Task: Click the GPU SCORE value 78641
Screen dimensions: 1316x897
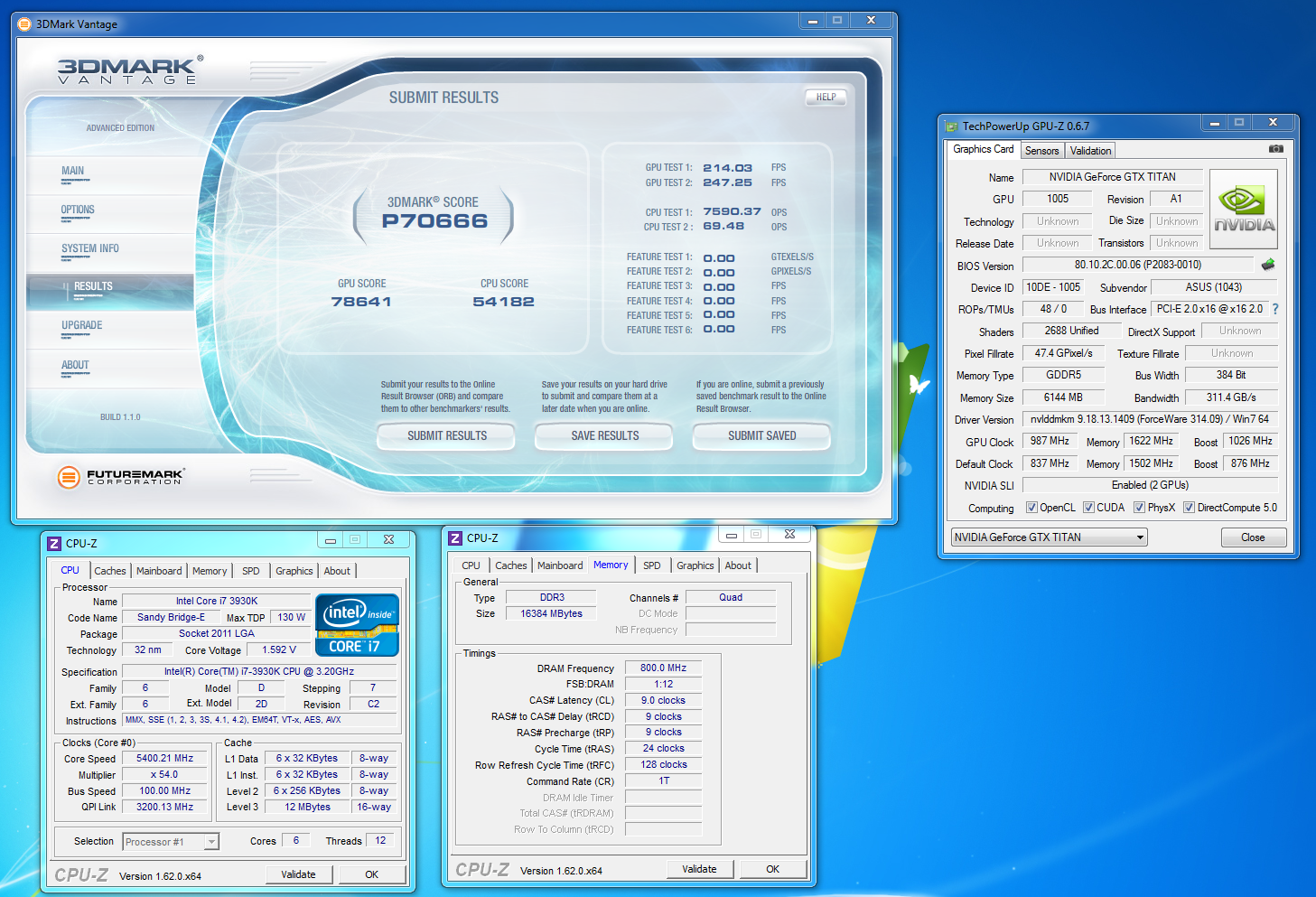Action: coord(361,302)
